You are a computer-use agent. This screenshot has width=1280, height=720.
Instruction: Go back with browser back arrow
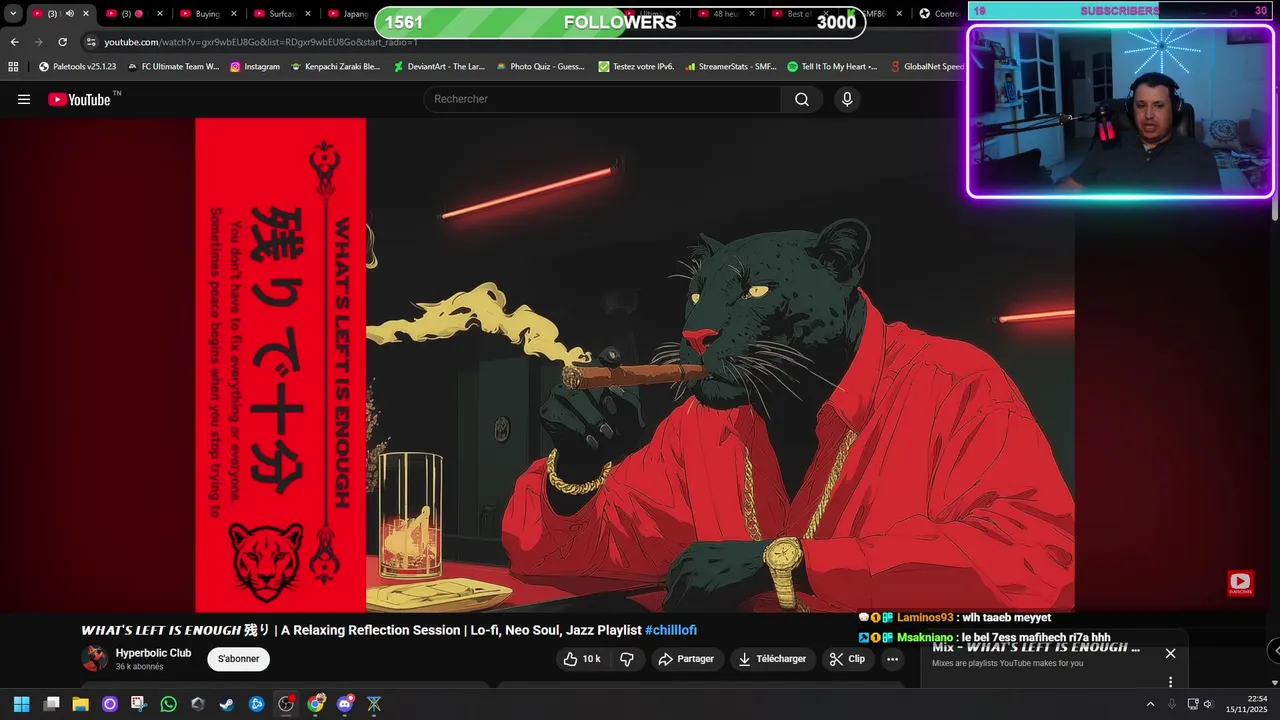pos(14,42)
